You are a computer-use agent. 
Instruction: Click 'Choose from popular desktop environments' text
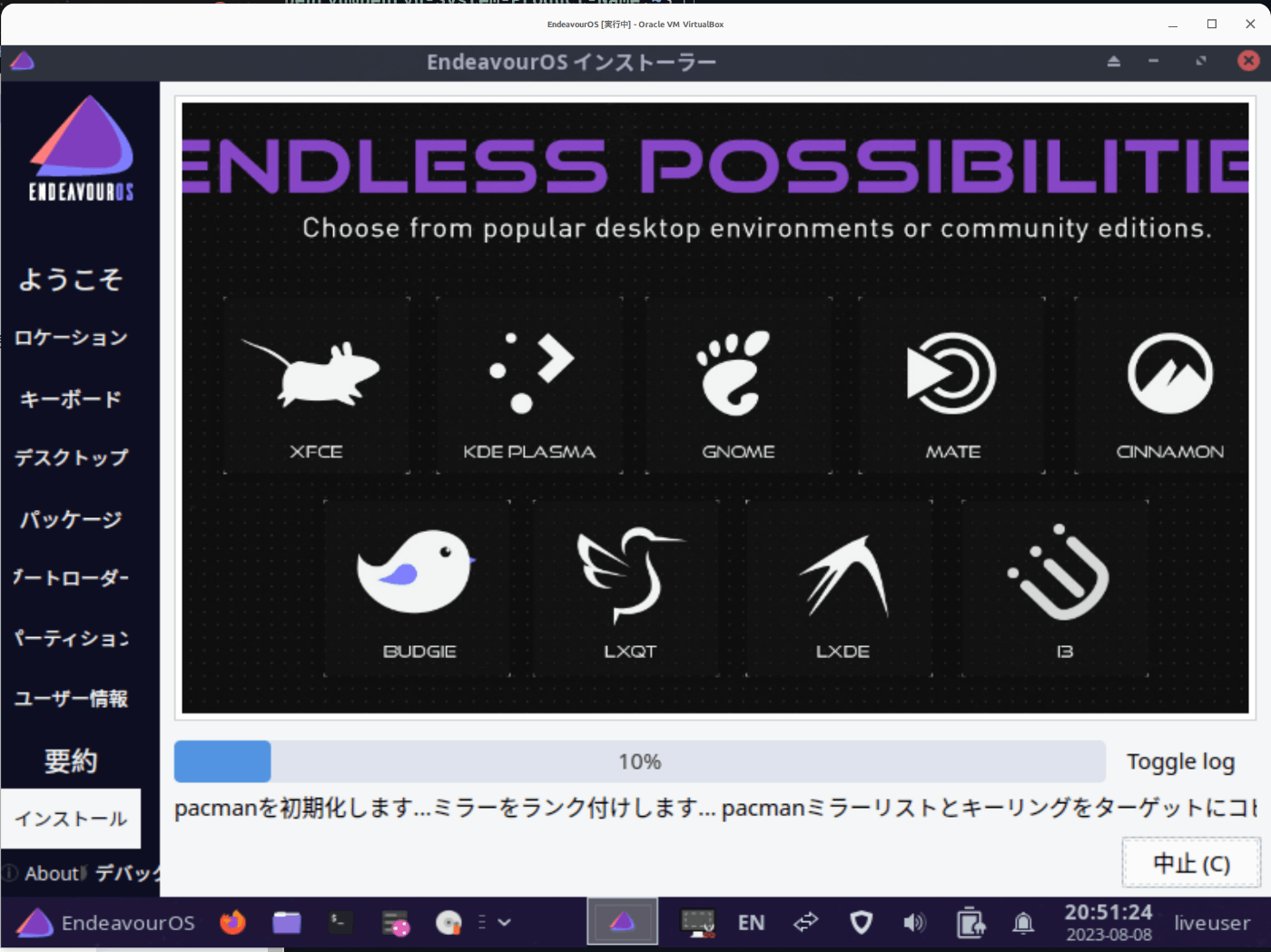pos(757,228)
